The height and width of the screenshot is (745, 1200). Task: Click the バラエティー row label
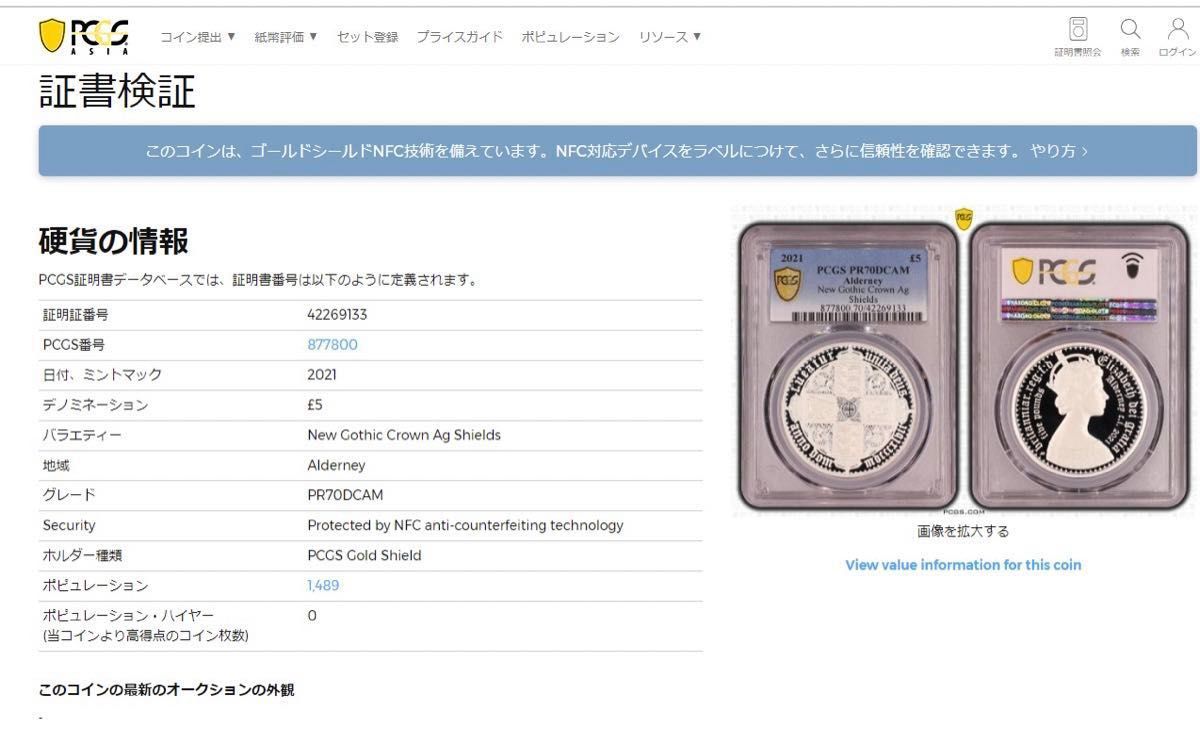tap(82, 435)
